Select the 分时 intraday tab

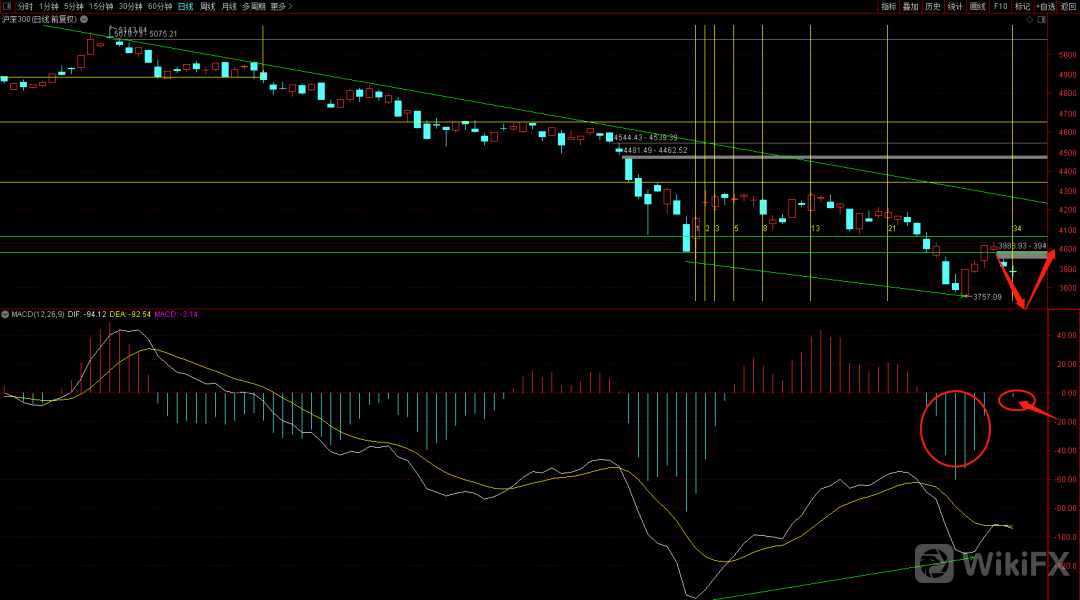(25, 6)
